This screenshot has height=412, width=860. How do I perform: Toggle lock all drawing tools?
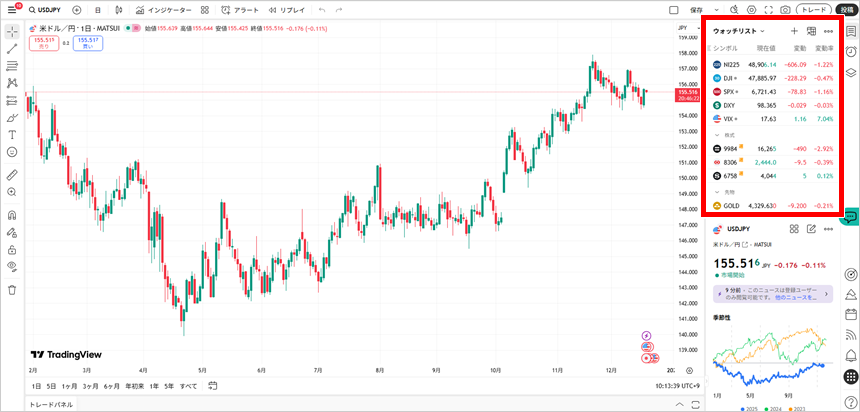pos(12,249)
